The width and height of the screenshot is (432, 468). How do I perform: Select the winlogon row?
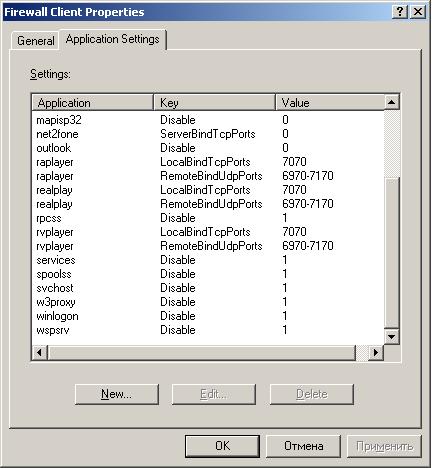(208, 316)
